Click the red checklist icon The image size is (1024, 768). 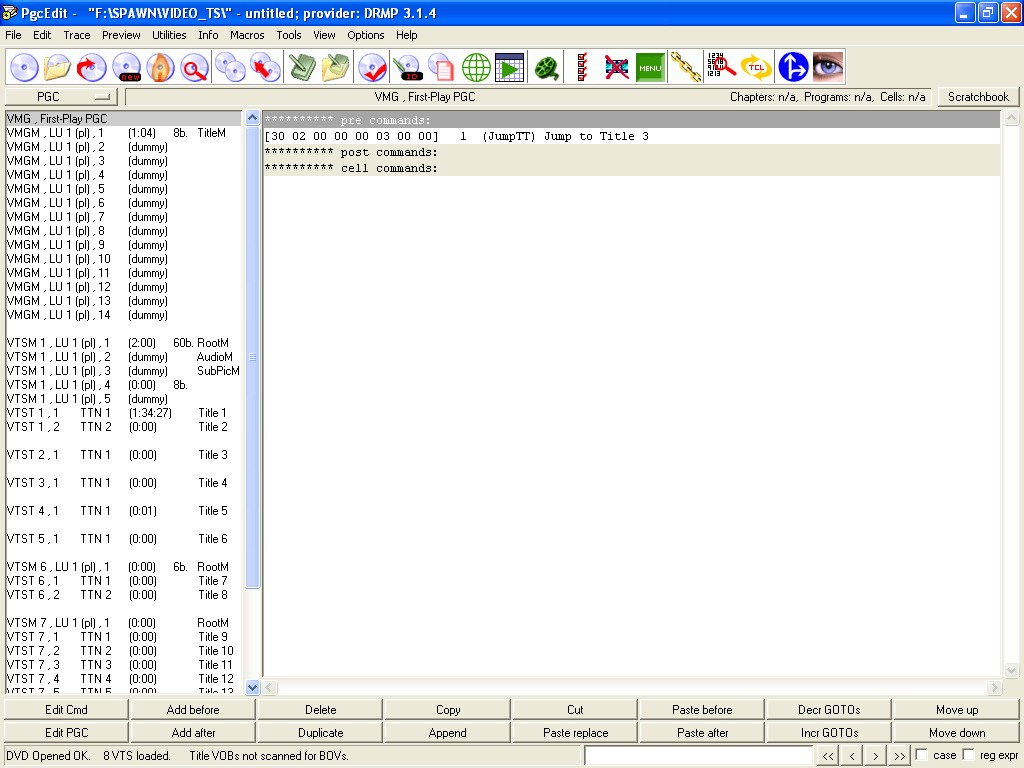pyautogui.click(x=582, y=67)
